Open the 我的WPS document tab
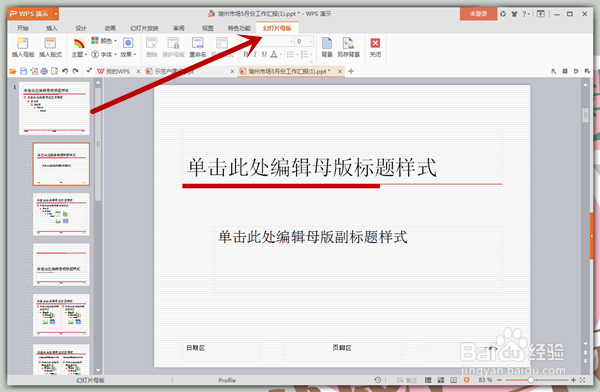The image size is (600, 392). 114,71
